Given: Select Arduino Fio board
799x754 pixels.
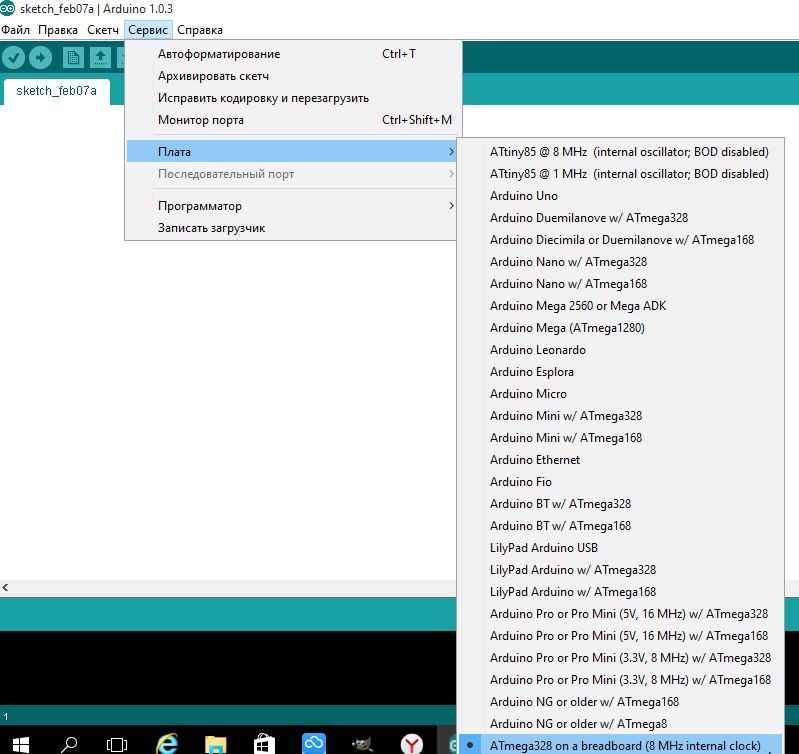Looking at the screenshot, I should pos(620,481).
